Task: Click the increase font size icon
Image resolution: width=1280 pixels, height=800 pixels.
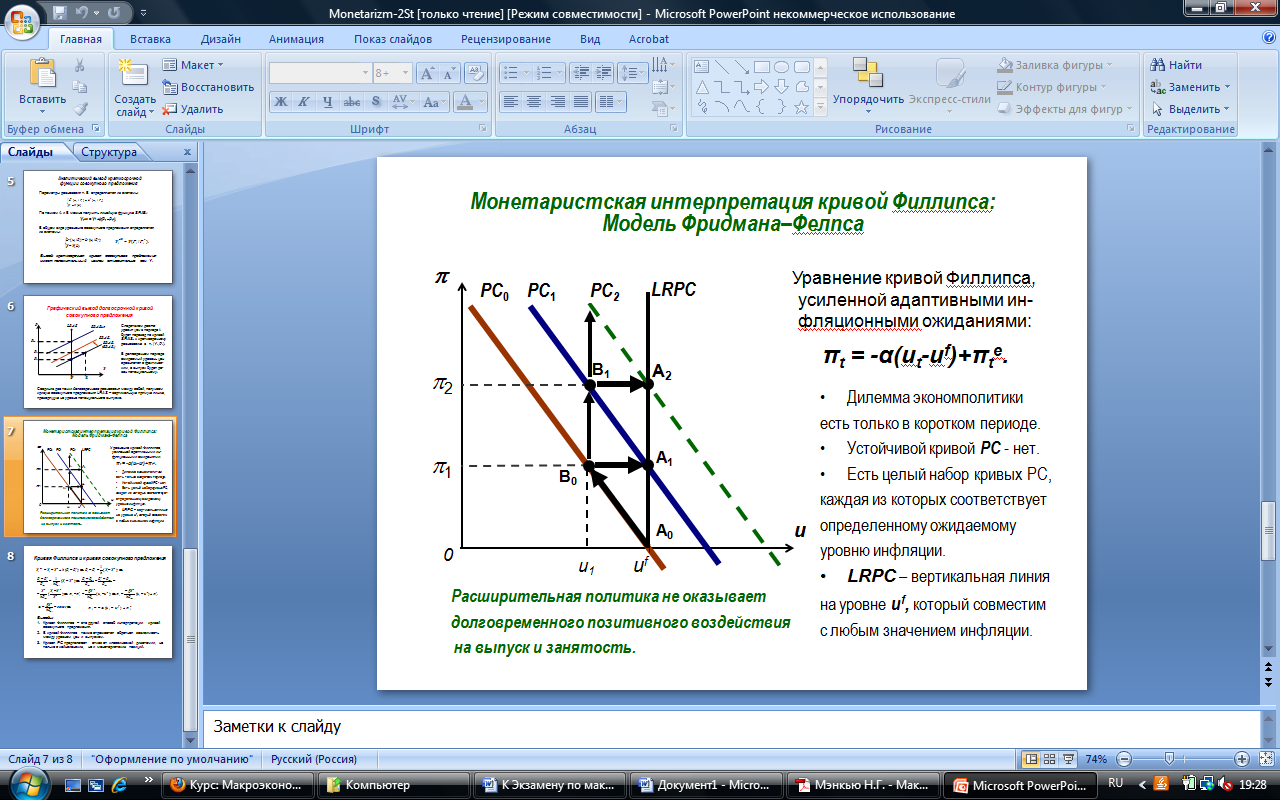Action: (426, 73)
